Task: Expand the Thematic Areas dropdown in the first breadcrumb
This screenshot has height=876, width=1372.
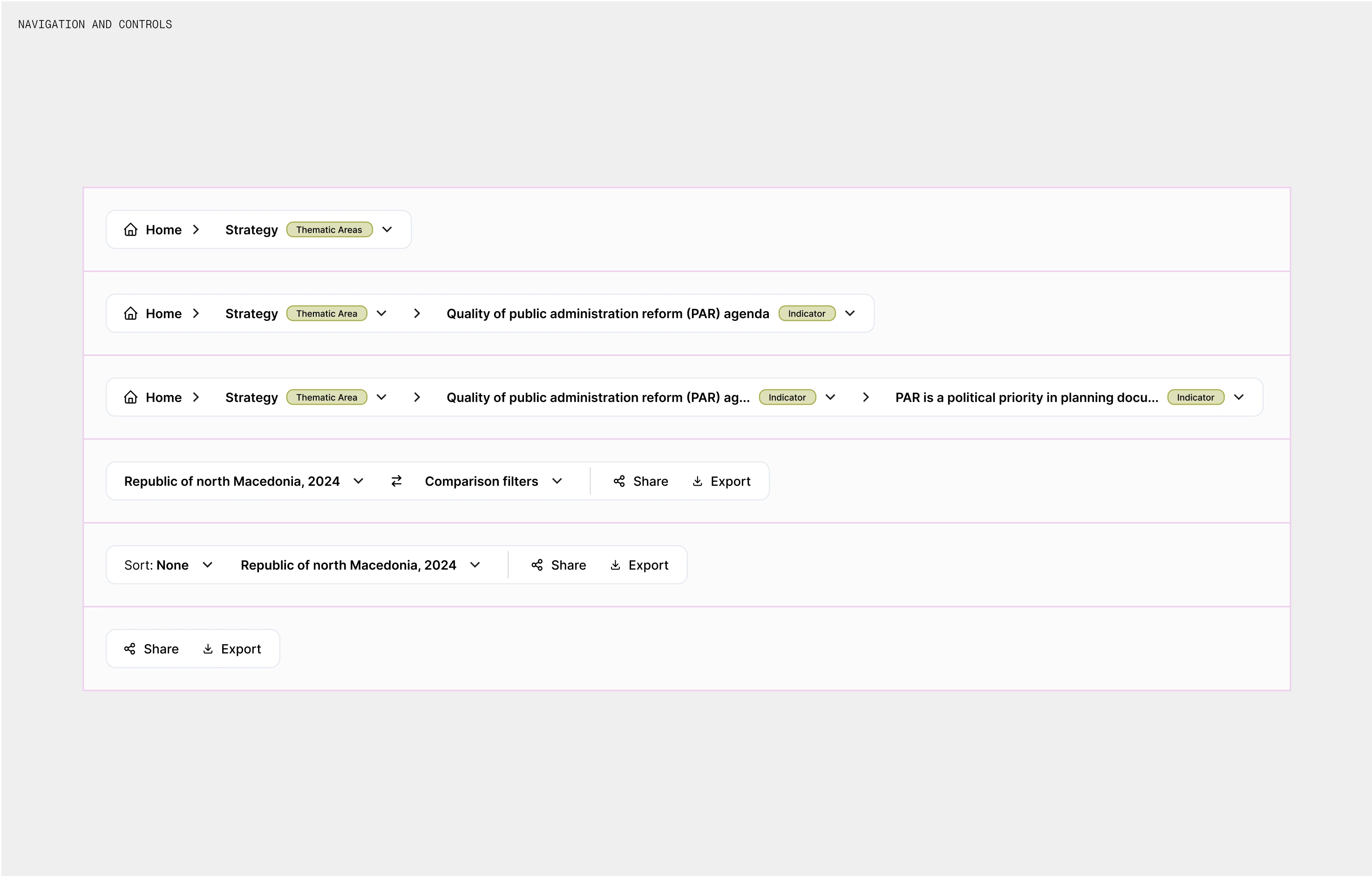Action: click(x=387, y=229)
